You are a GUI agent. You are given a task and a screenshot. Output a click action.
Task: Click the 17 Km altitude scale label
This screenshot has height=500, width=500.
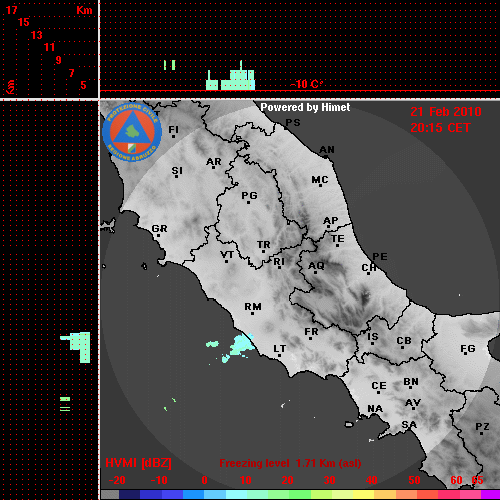point(11,10)
